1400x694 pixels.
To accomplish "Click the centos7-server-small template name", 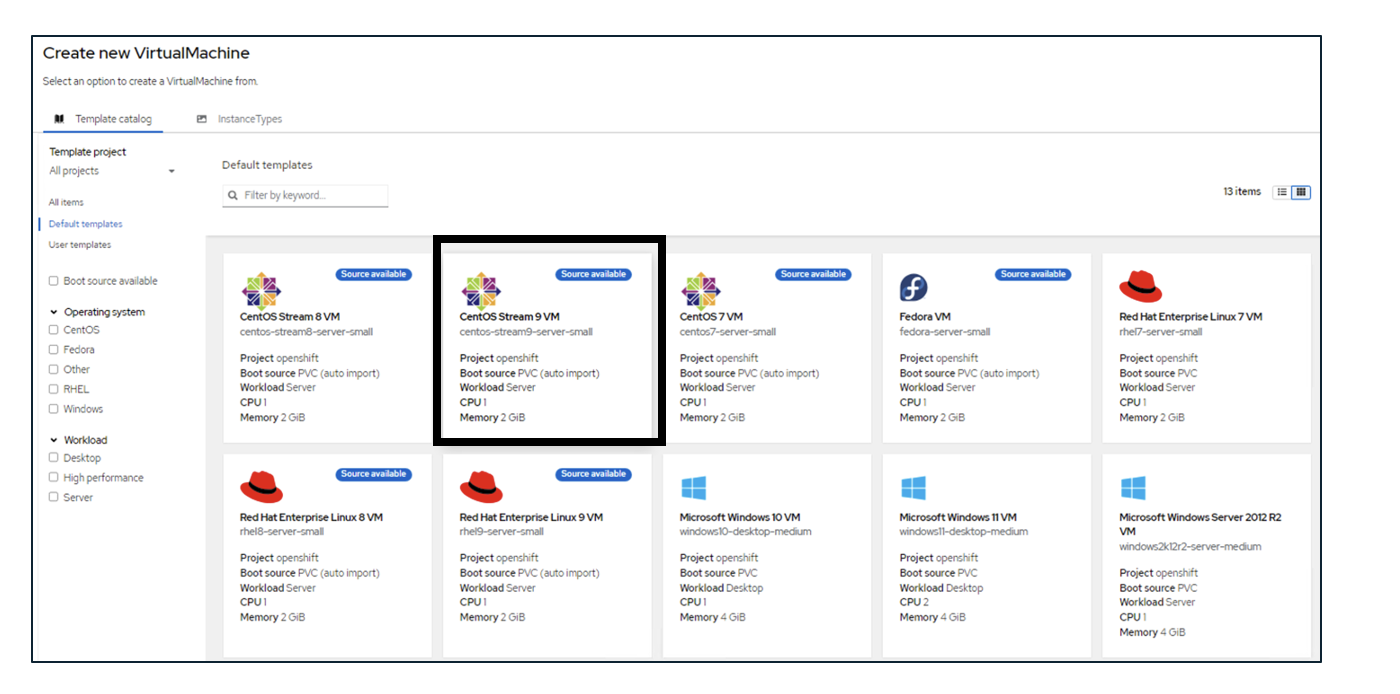I will [728, 332].
